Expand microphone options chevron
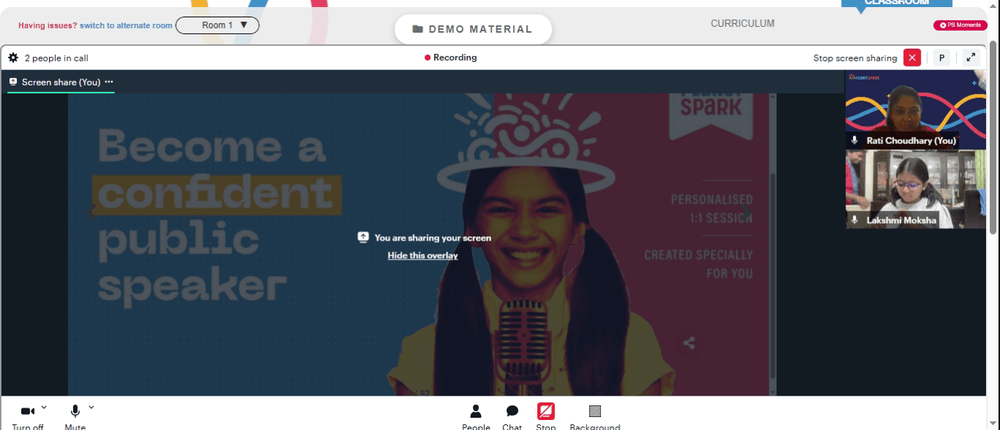Screen dimensions: 1000x430 tap(91, 407)
